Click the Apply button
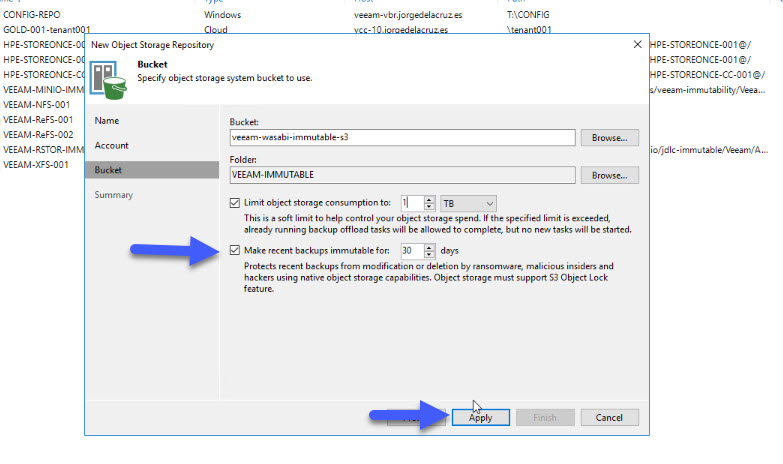This screenshot has height=464, width=783. 480,418
